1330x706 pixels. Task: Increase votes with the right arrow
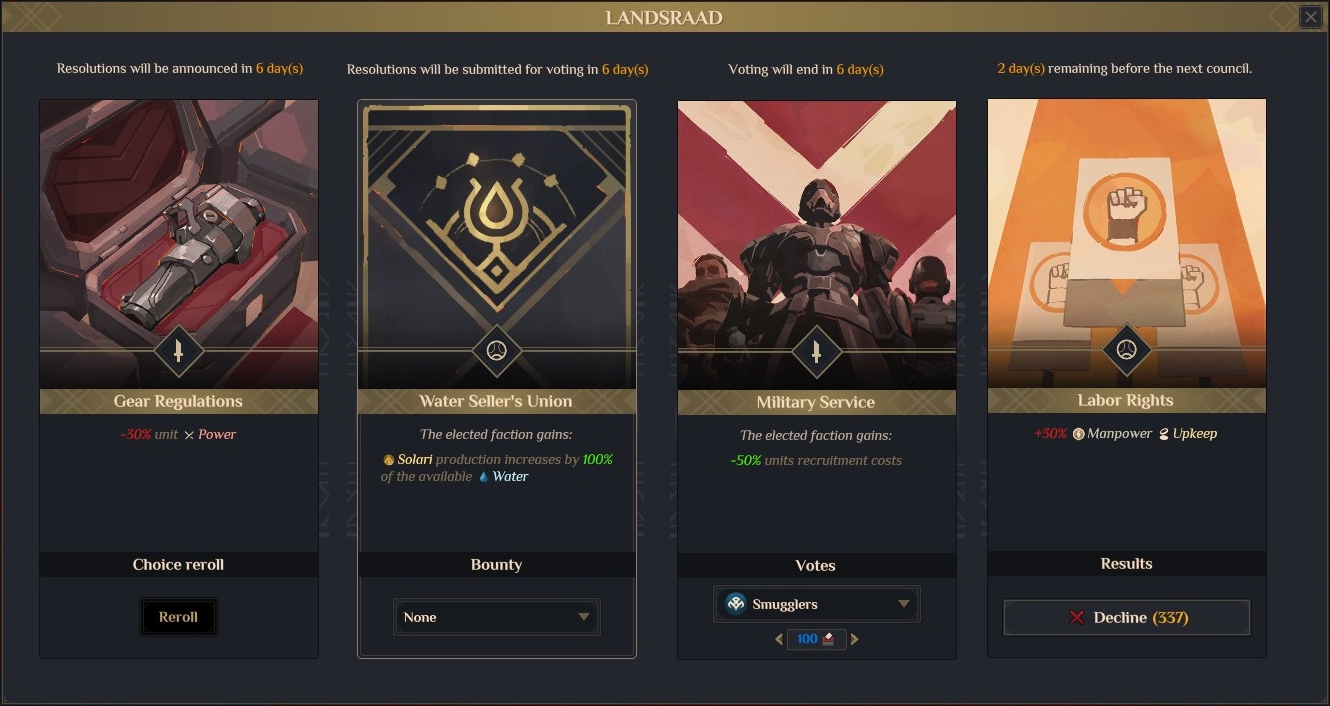coord(854,639)
